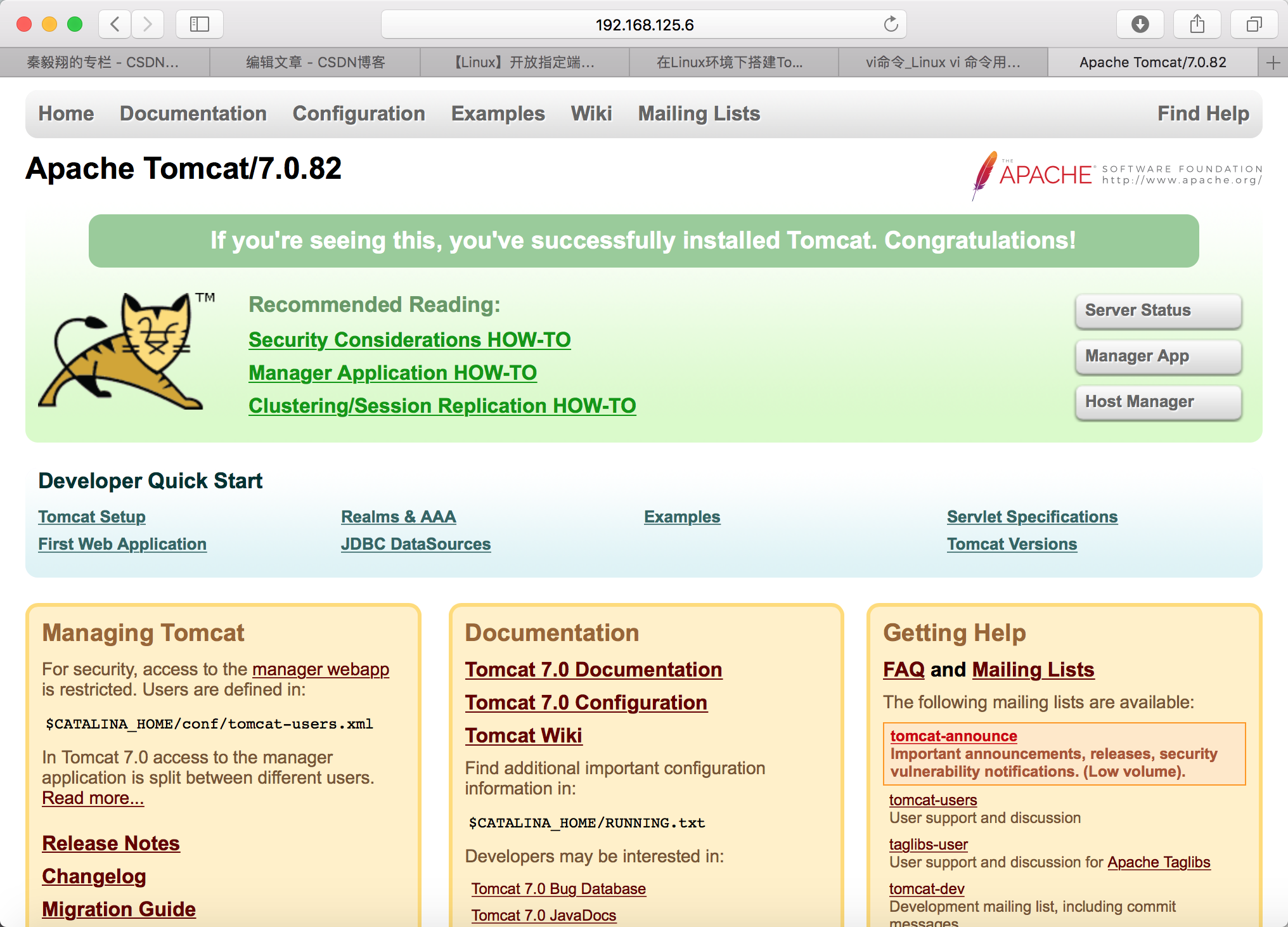Switch to the 在Linux环境下搭建To tab

coord(733,62)
